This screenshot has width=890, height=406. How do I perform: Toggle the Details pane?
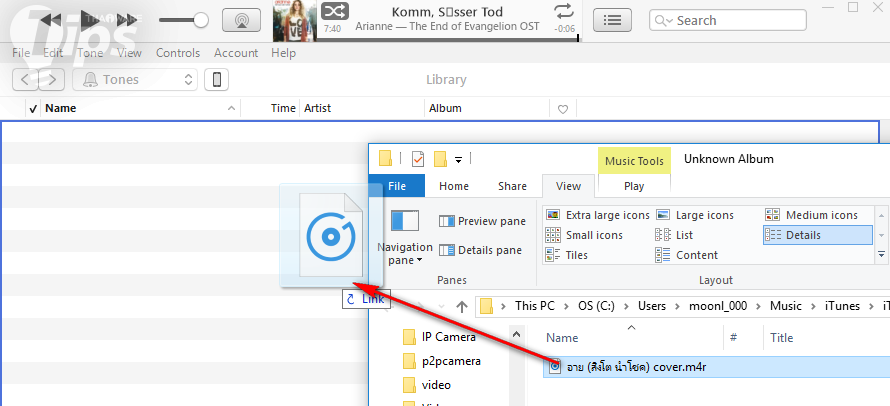click(481, 250)
